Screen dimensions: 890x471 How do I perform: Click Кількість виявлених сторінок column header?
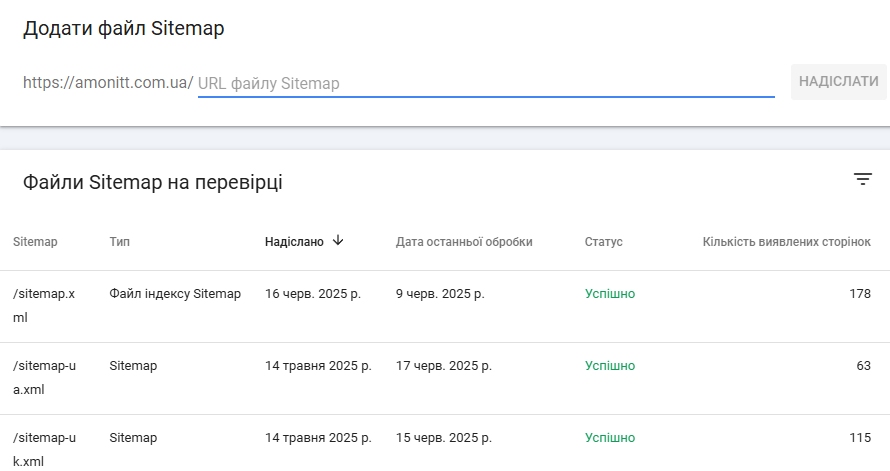click(x=786, y=242)
